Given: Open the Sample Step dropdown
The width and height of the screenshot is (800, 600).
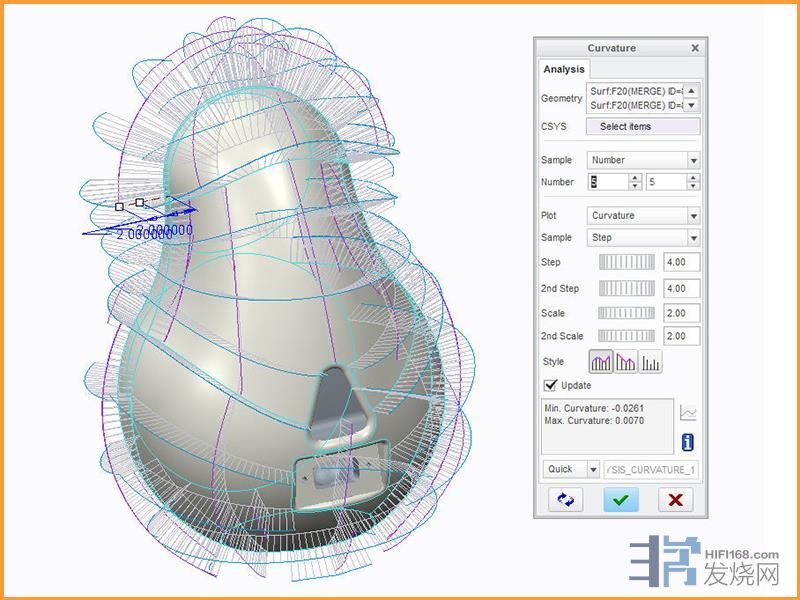Looking at the screenshot, I should coord(693,238).
